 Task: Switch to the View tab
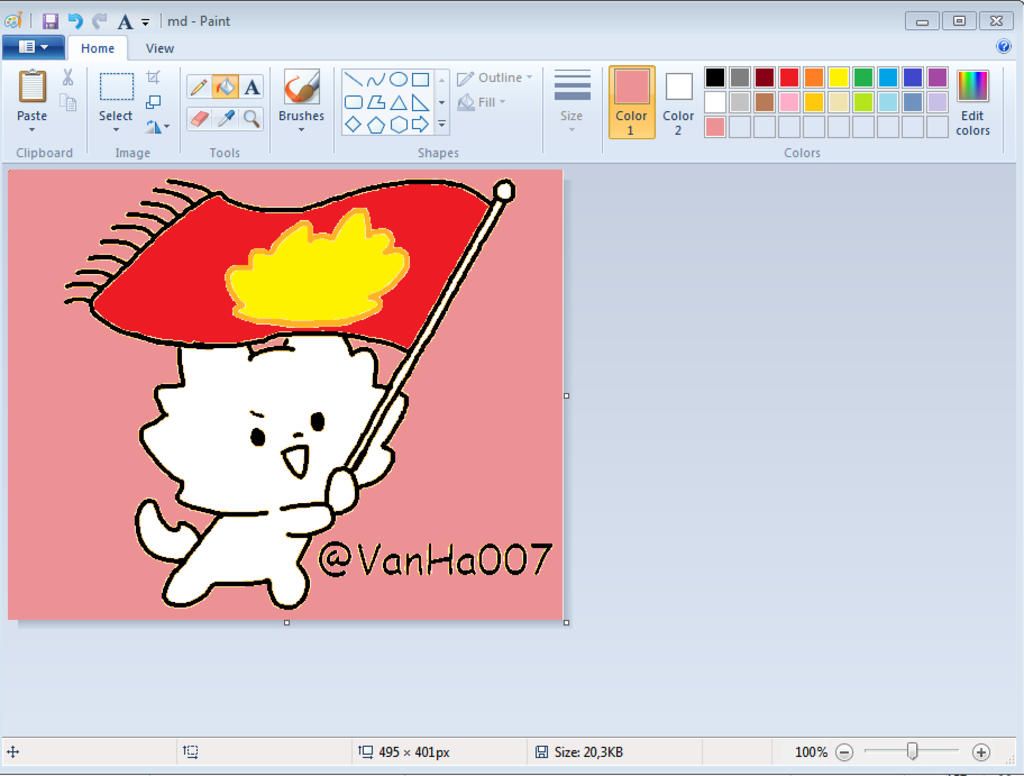point(159,48)
